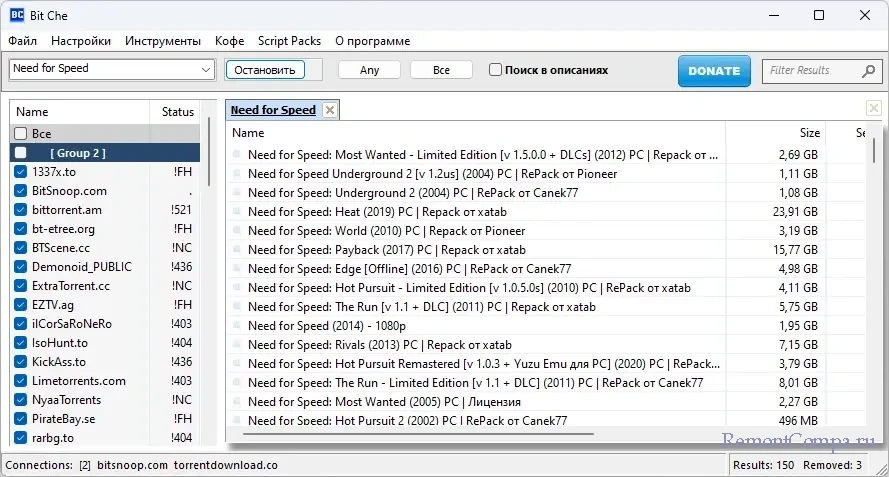The image size is (889, 477).
Task: Click the row icon beside Need for Speed: Rivals
Action: pyautogui.click(x=237, y=345)
